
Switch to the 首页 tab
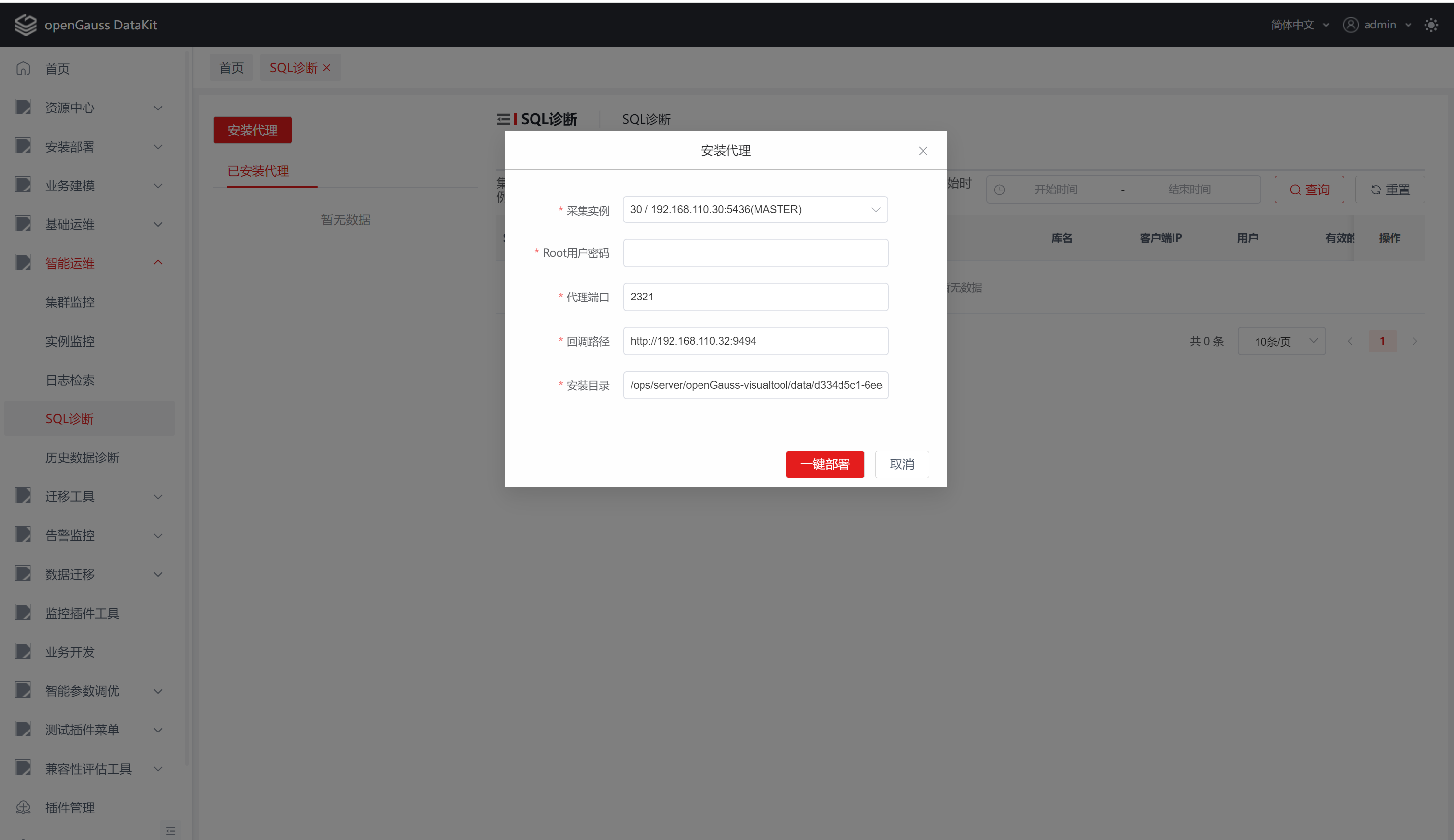[x=231, y=68]
